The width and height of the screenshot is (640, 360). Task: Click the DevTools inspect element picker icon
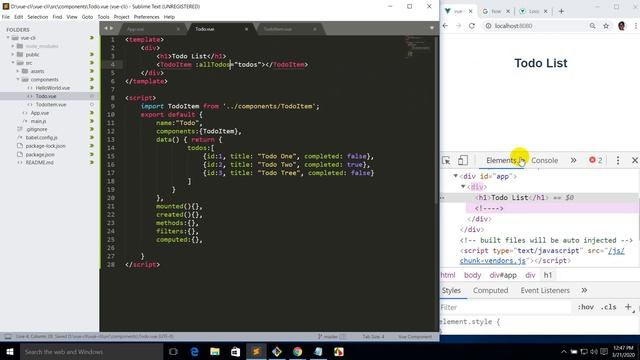pyautogui.click(x=446, y=160)
